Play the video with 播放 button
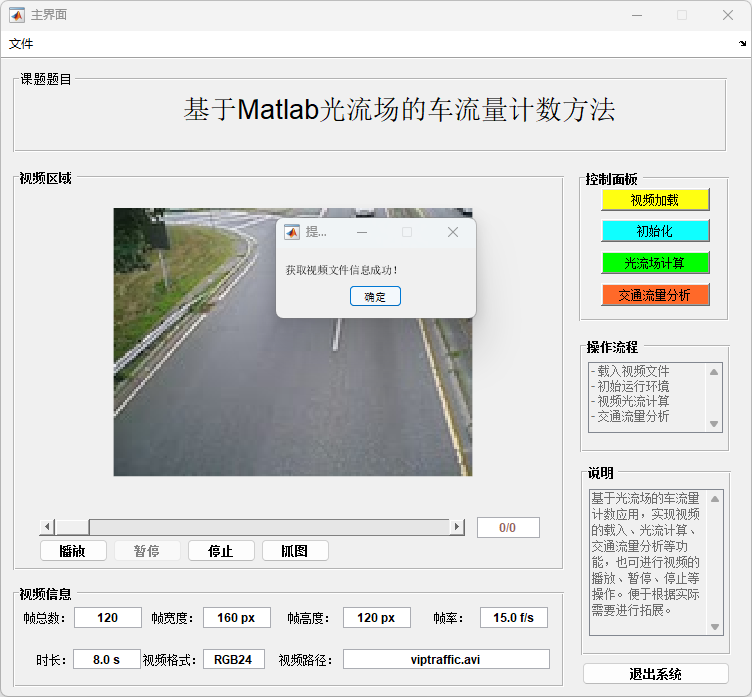This screenshot has height=697, width=752. tap(73, 551)
